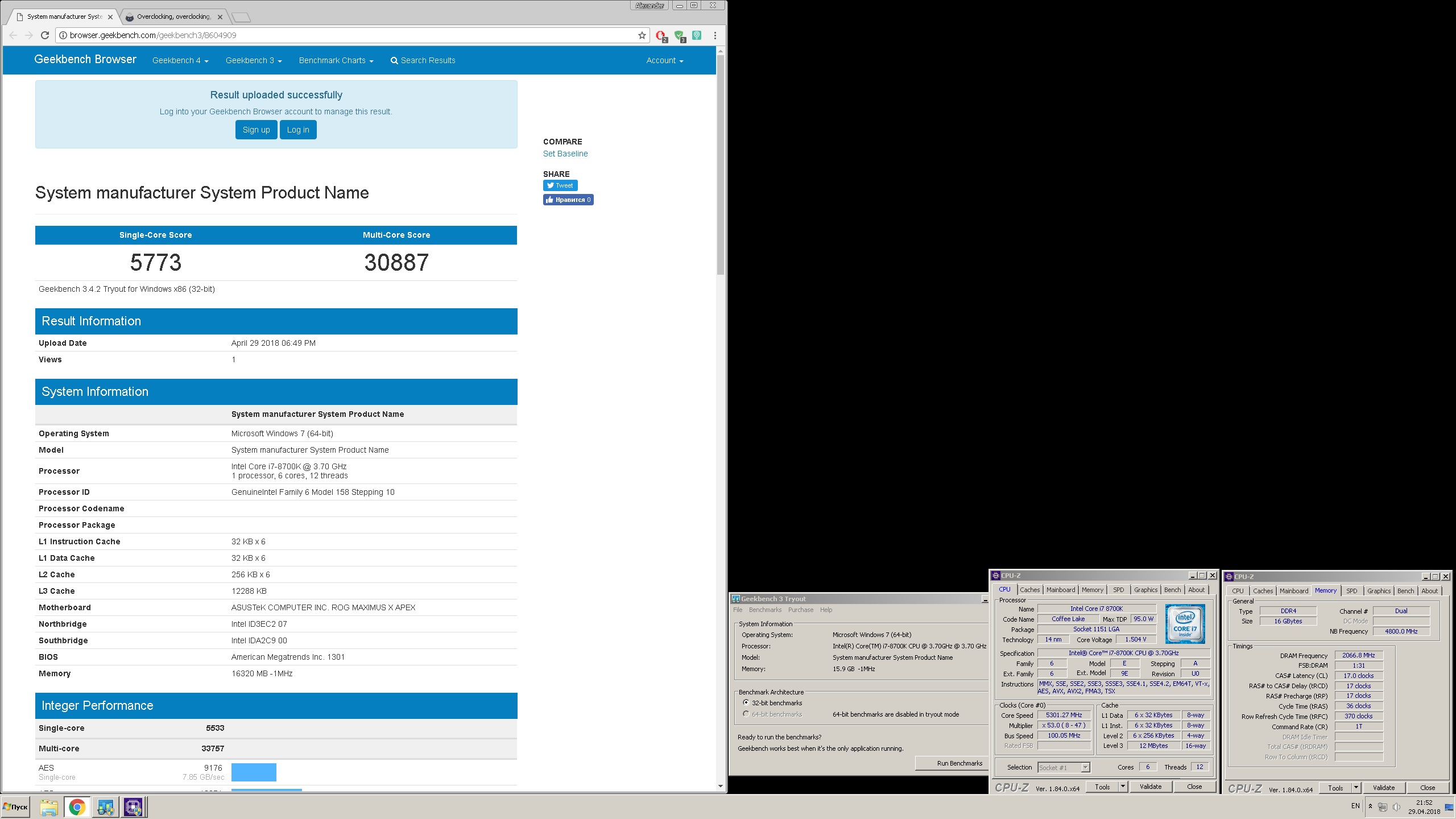Show hidden tray icons arrow

tap(1370, 806)
